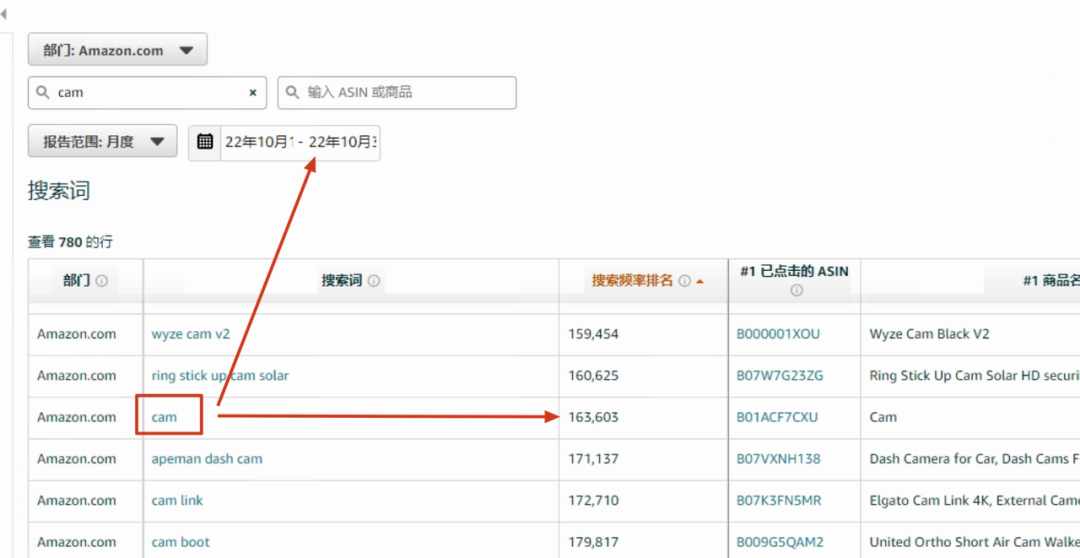Open ASIN B07VXNH138 link

[778, 459]
